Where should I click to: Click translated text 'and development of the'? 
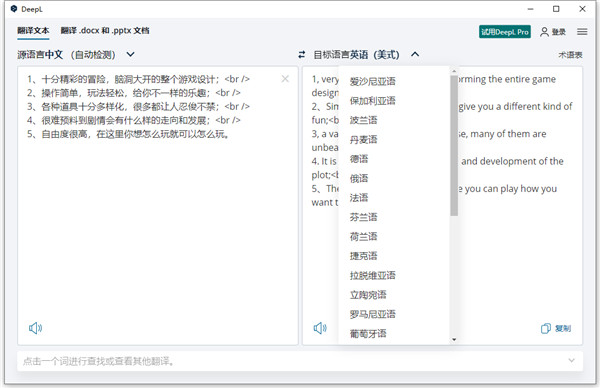point(512,161)
